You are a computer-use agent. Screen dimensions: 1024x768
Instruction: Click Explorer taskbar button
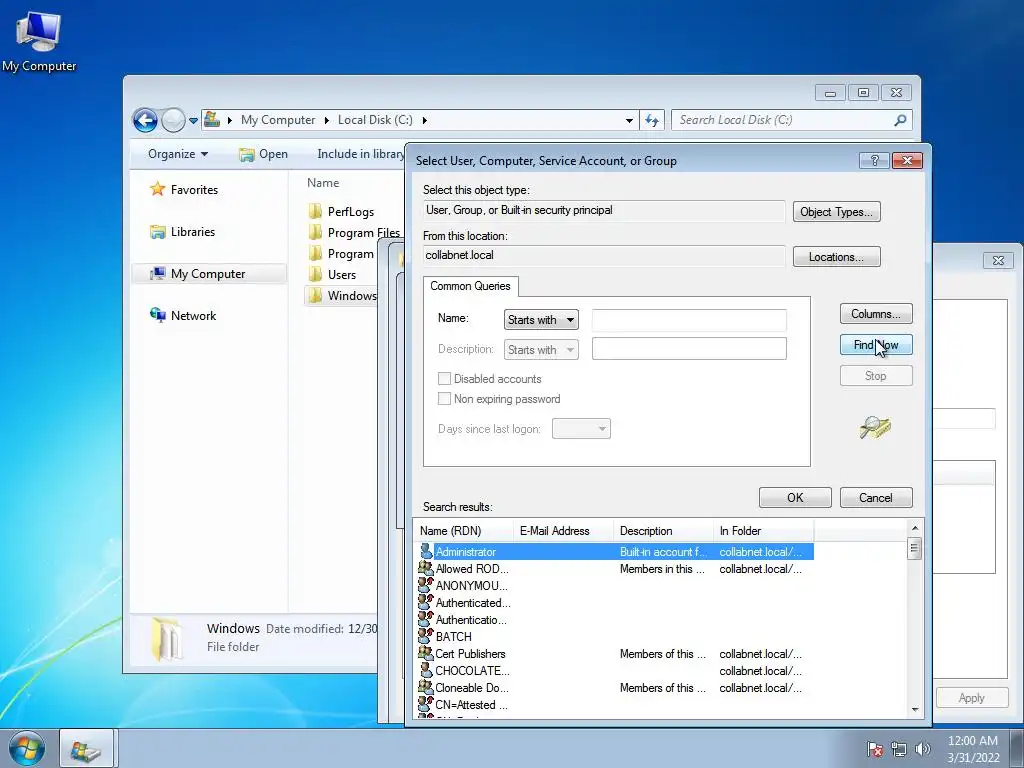[87, 749]
